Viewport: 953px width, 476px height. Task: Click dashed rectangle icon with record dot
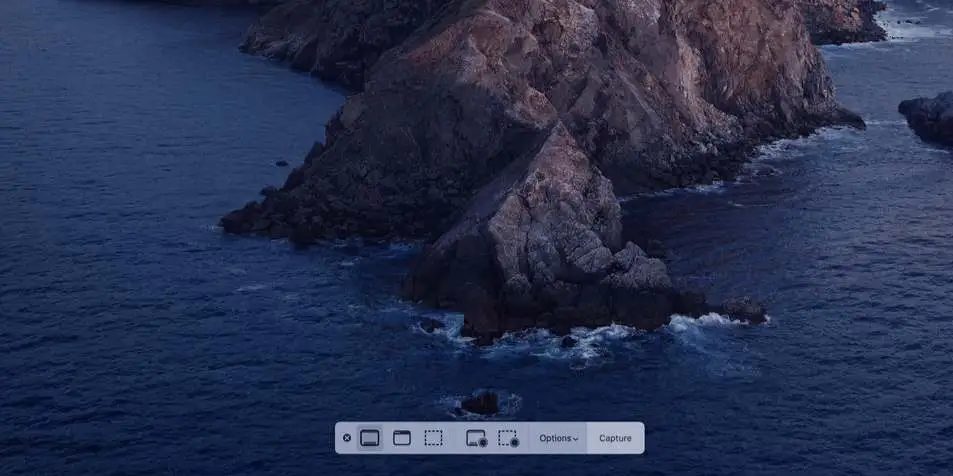[508, 438]
